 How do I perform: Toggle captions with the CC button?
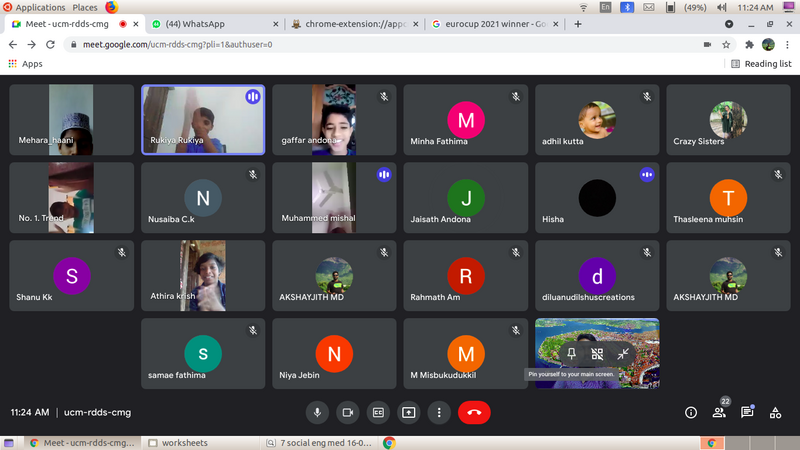click(x=378, y=412)
